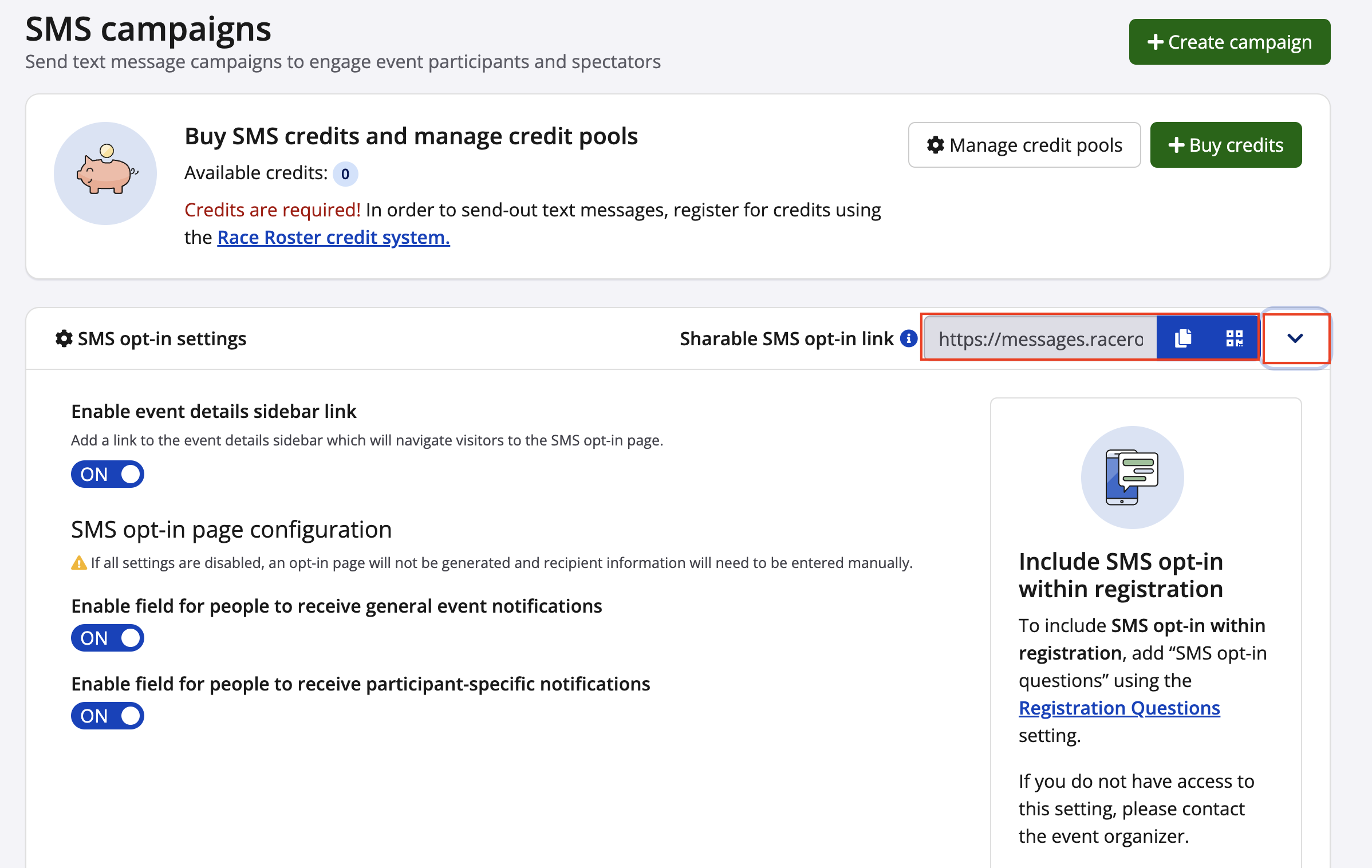1372x868 pixels.
Task: Click the Create campaign button
Action: tap(1229, 42)
